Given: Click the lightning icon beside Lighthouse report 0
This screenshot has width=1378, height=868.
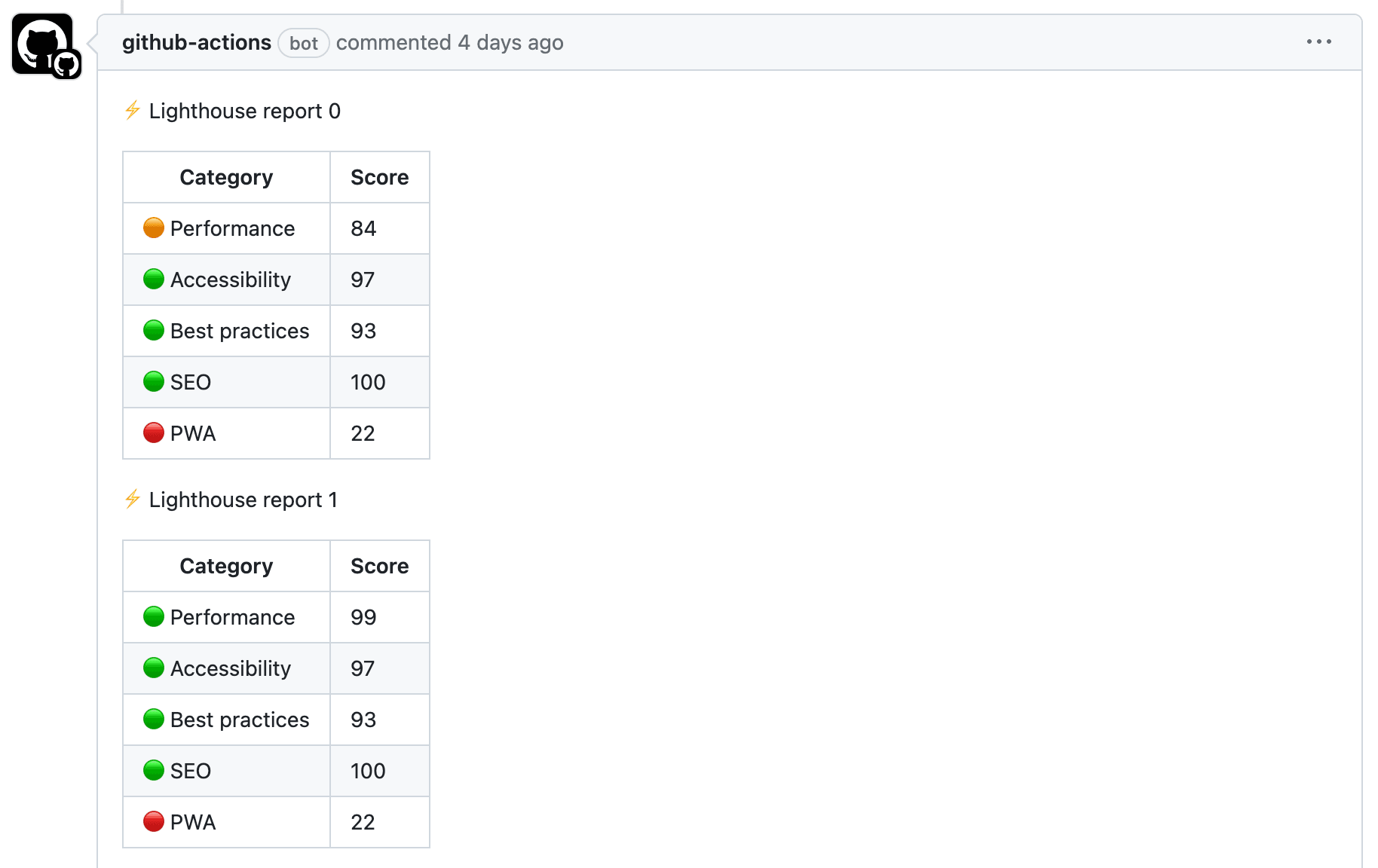Looking at the screenshot, I should (133, 111).
